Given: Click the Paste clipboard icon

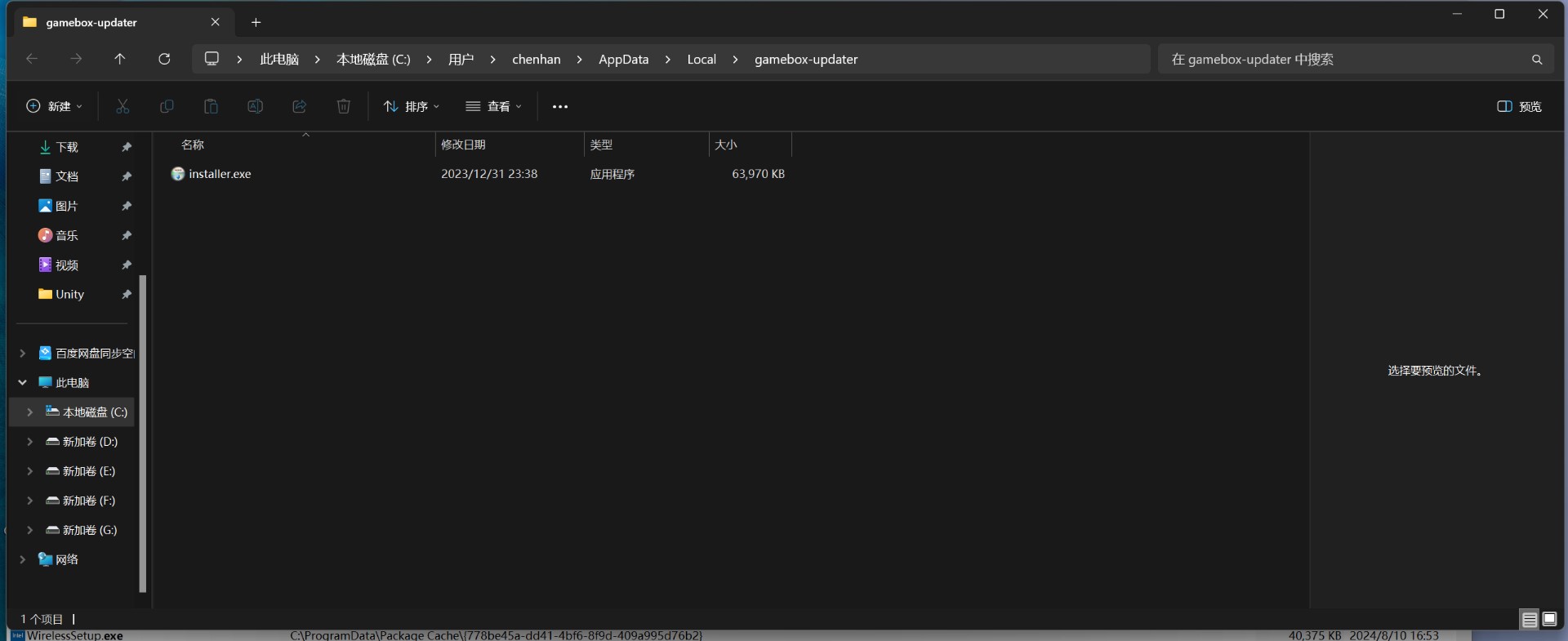Looking at the screenshot, I should tap(211, 106).
